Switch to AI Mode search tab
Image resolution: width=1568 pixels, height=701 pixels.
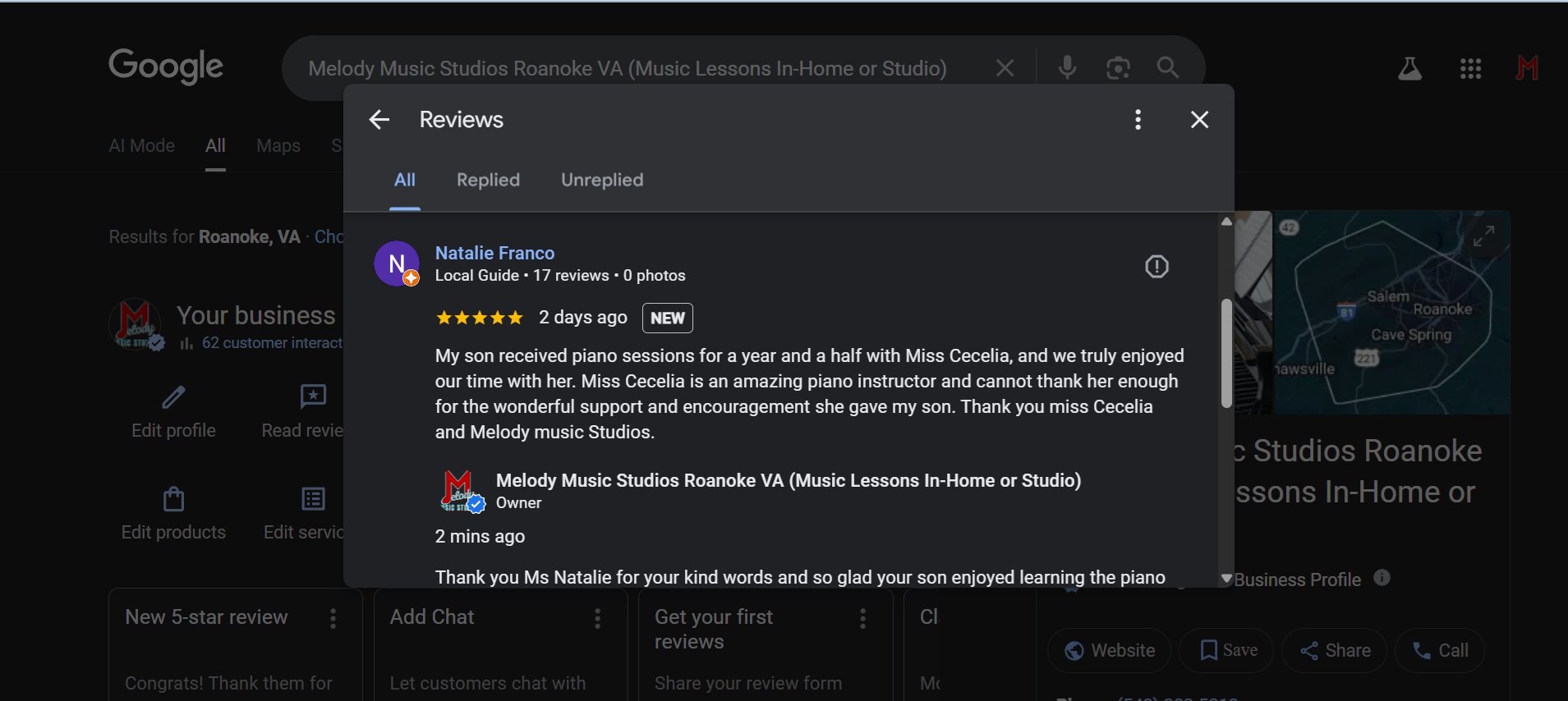click(x=142, y=146)
